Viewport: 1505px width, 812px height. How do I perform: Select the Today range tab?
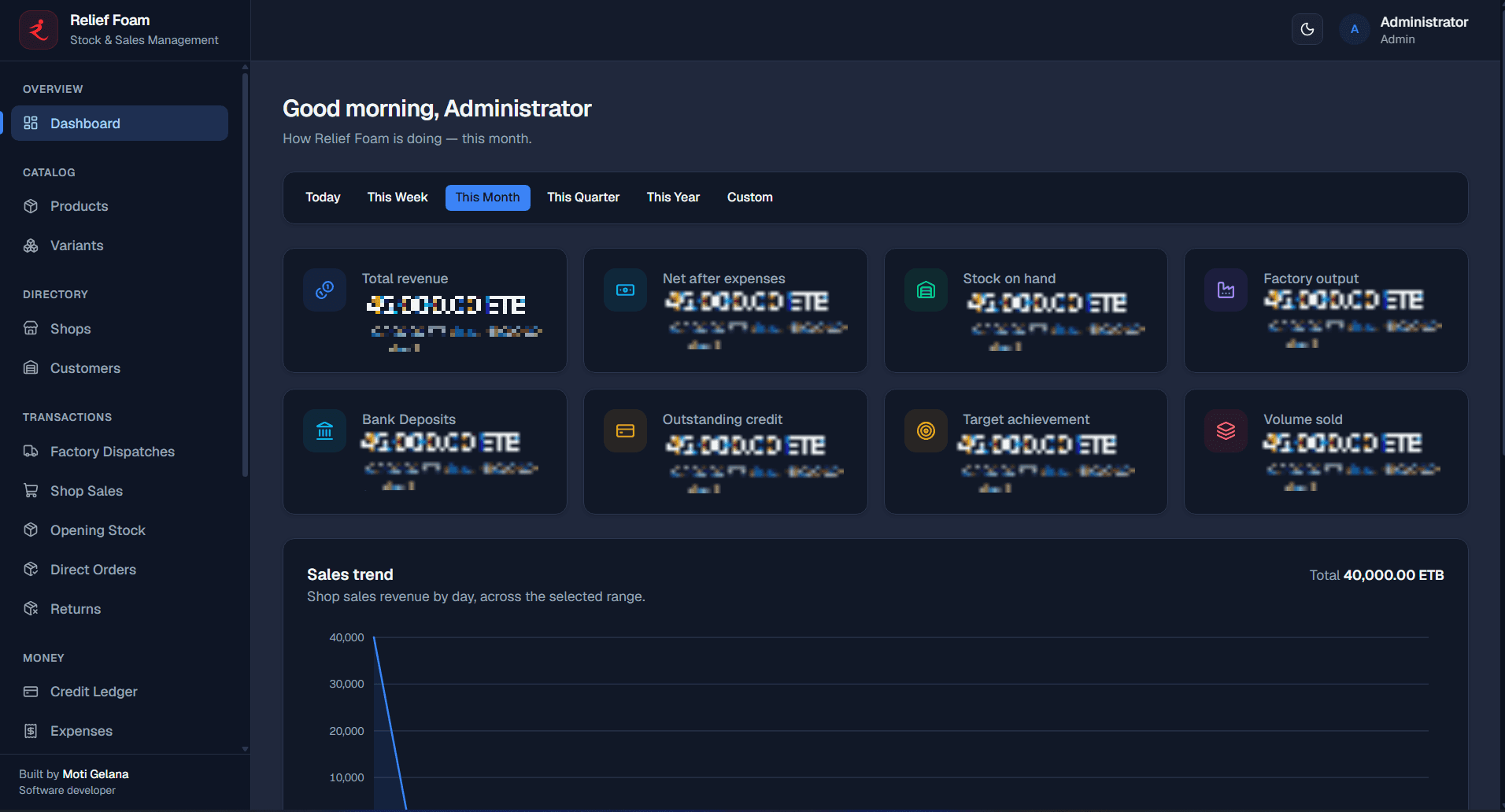pyautogui.click(x=323, y=197)
